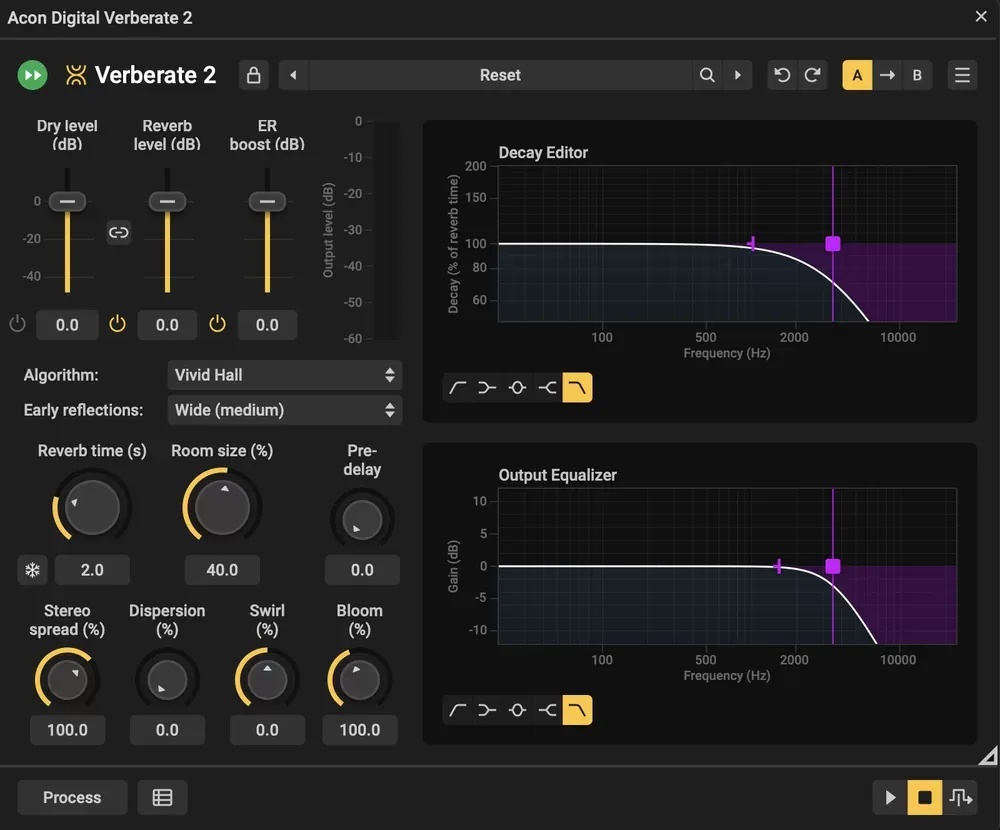
Task: Toggle the snowflake freeze button
Action: pos(33,570)
